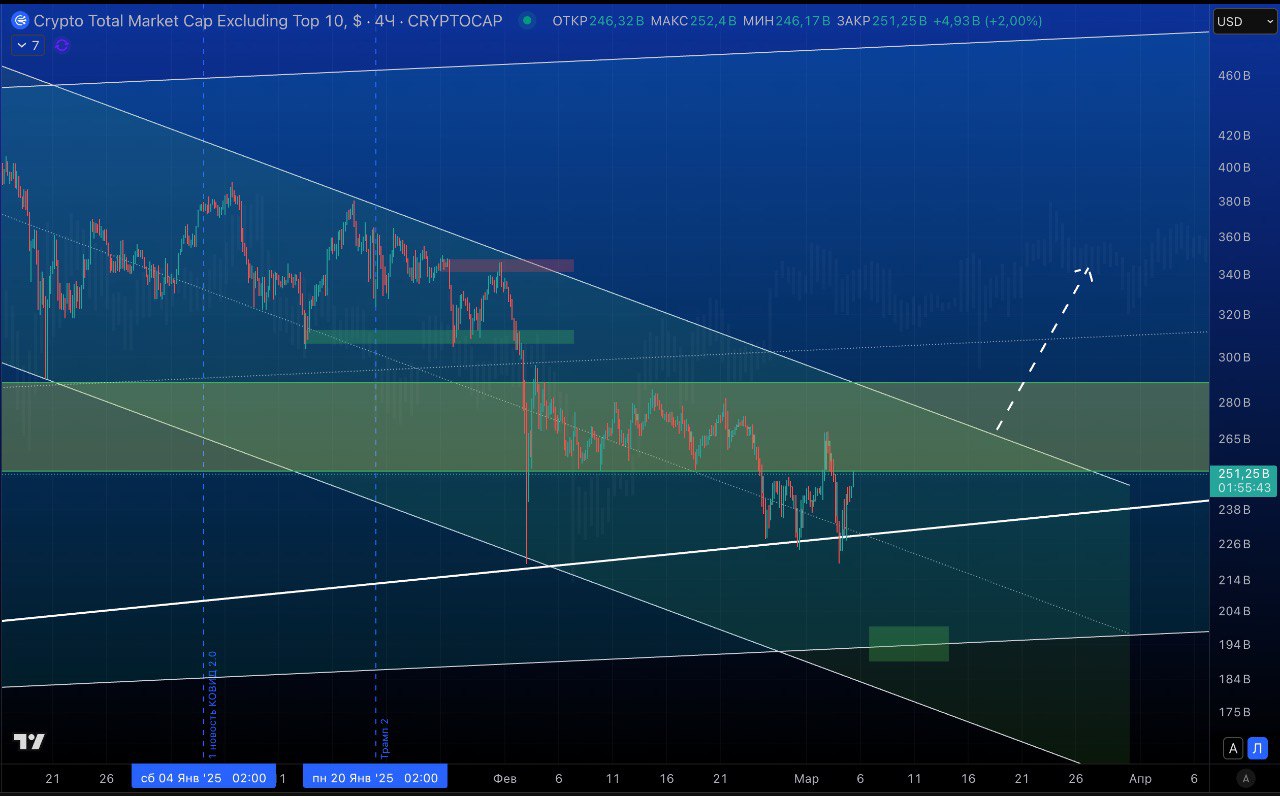Image resolution: width=1280 pixels, height=796 pixels.
Task: Click the 400 B price scale label
Action: coord(1233,167)
